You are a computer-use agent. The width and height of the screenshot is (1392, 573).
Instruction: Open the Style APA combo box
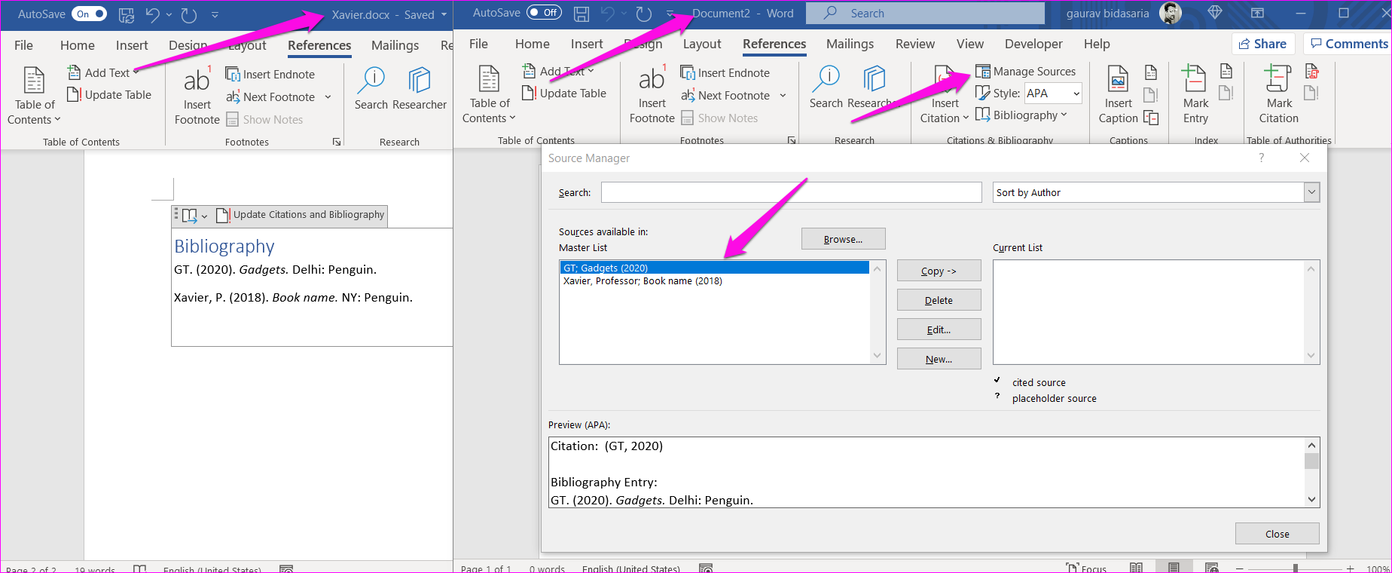click(1054, 93)
